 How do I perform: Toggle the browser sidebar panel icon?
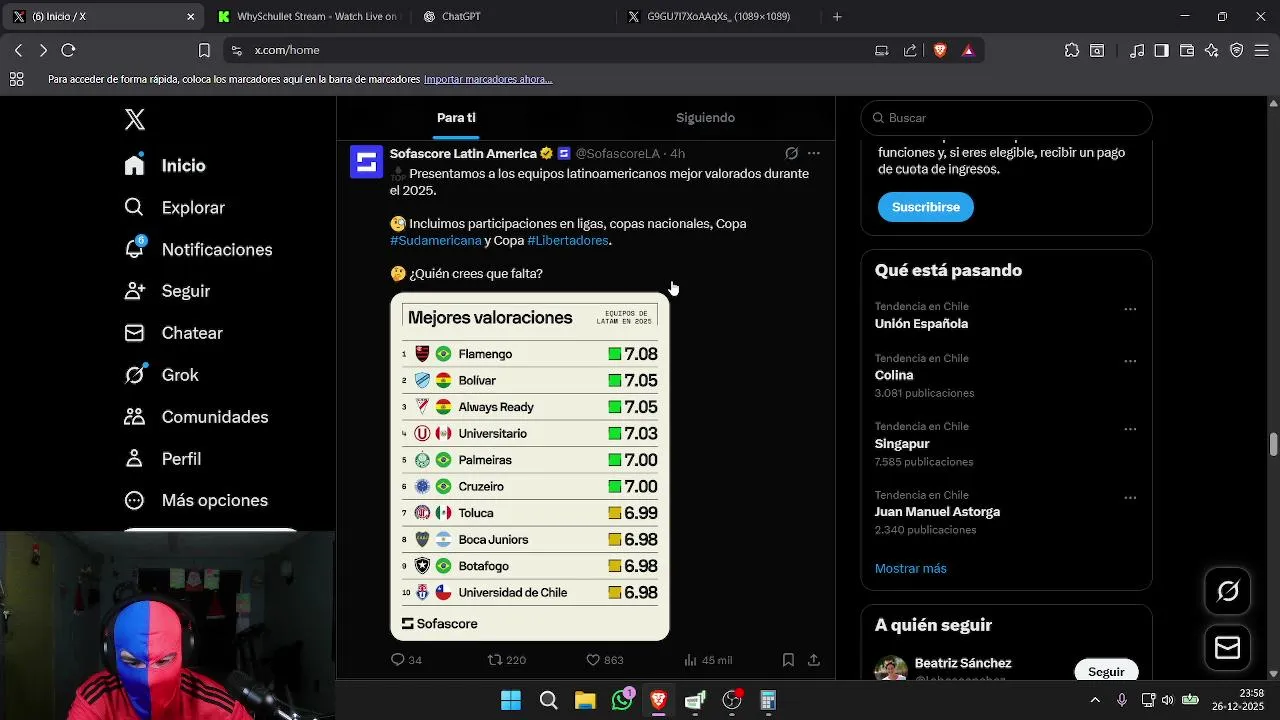[x=1162, y=50]
